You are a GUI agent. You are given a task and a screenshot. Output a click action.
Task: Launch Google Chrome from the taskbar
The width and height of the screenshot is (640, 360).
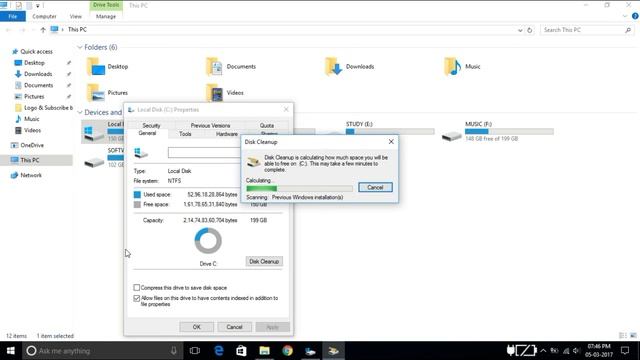click(287, 351)
